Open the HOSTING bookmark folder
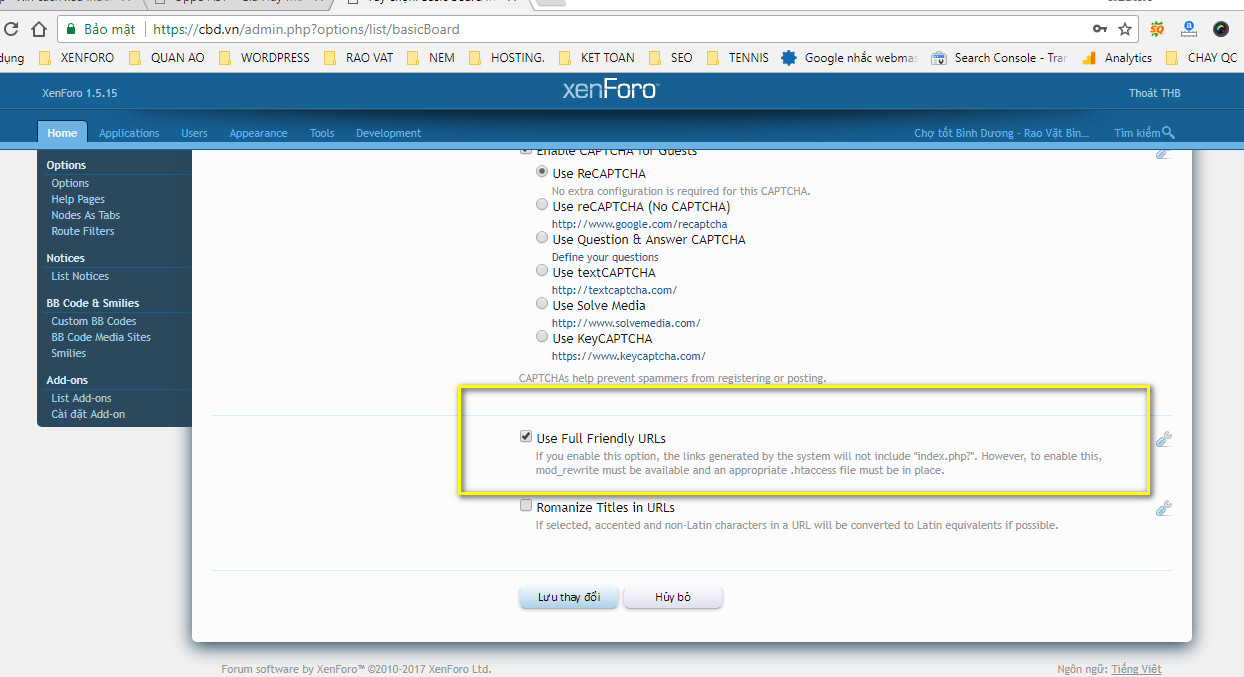Screen dimensions: 1244x677 click(508, 58)
